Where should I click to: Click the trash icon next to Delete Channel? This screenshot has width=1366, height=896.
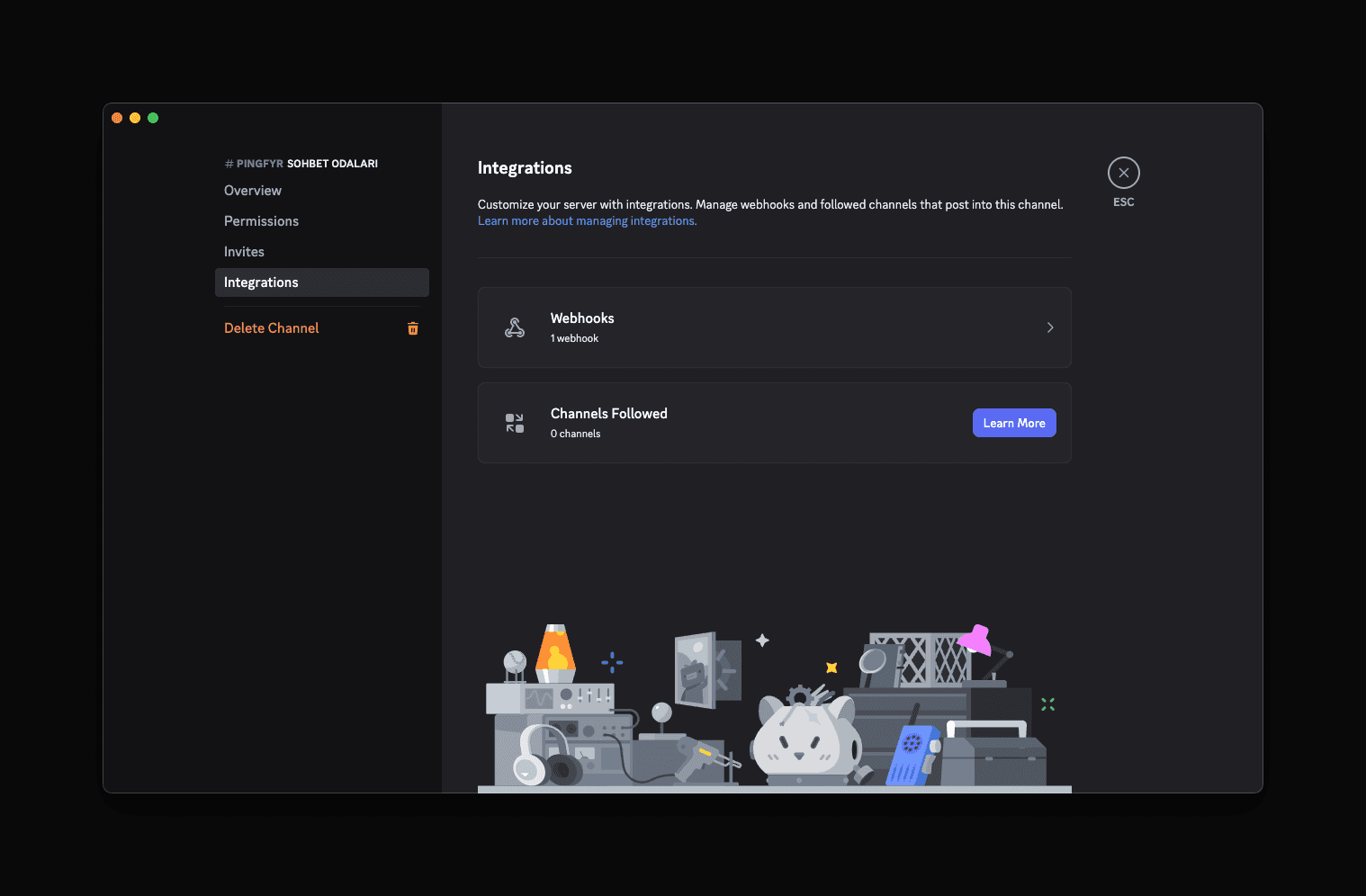click(413, 328)
